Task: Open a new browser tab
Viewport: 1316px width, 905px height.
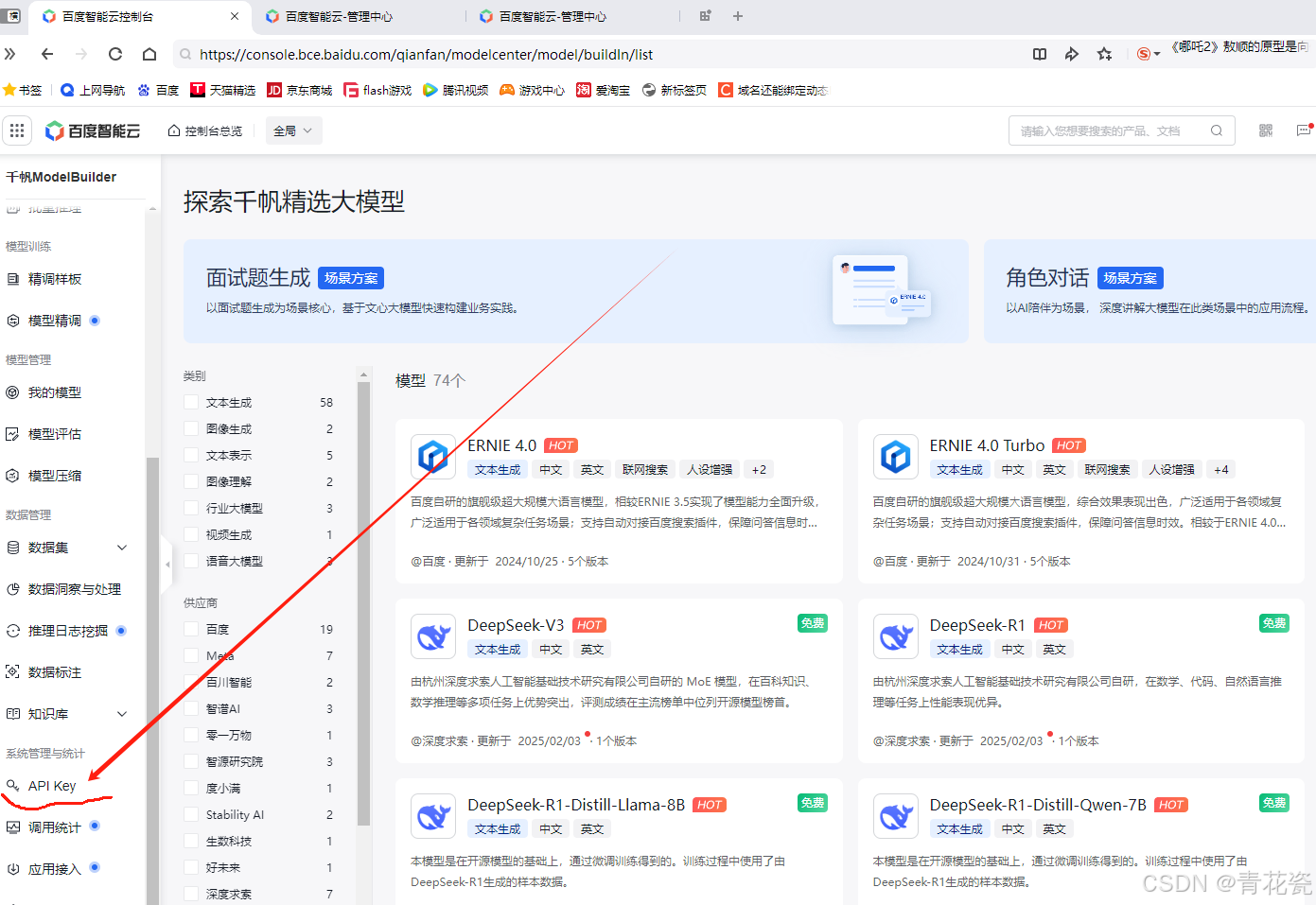Action: tap(738, 16)
